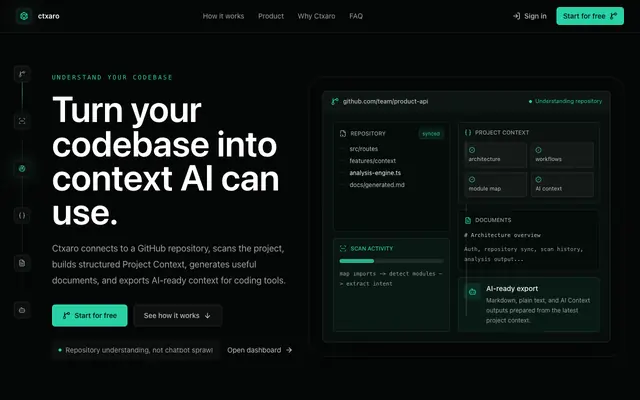Select the green check step icon in sidebar
Viewport: 640px width, 400px height.
(x=22, y=168)
